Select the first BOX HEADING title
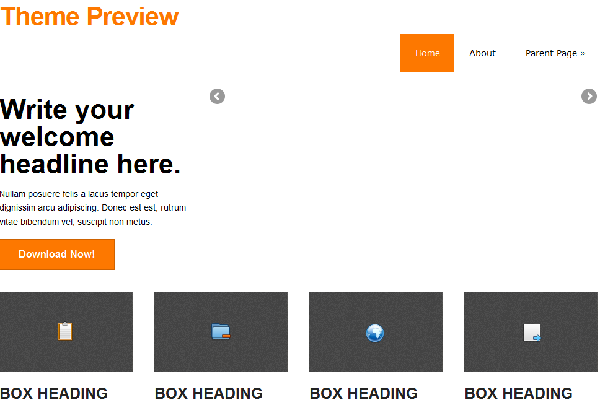 54,394
